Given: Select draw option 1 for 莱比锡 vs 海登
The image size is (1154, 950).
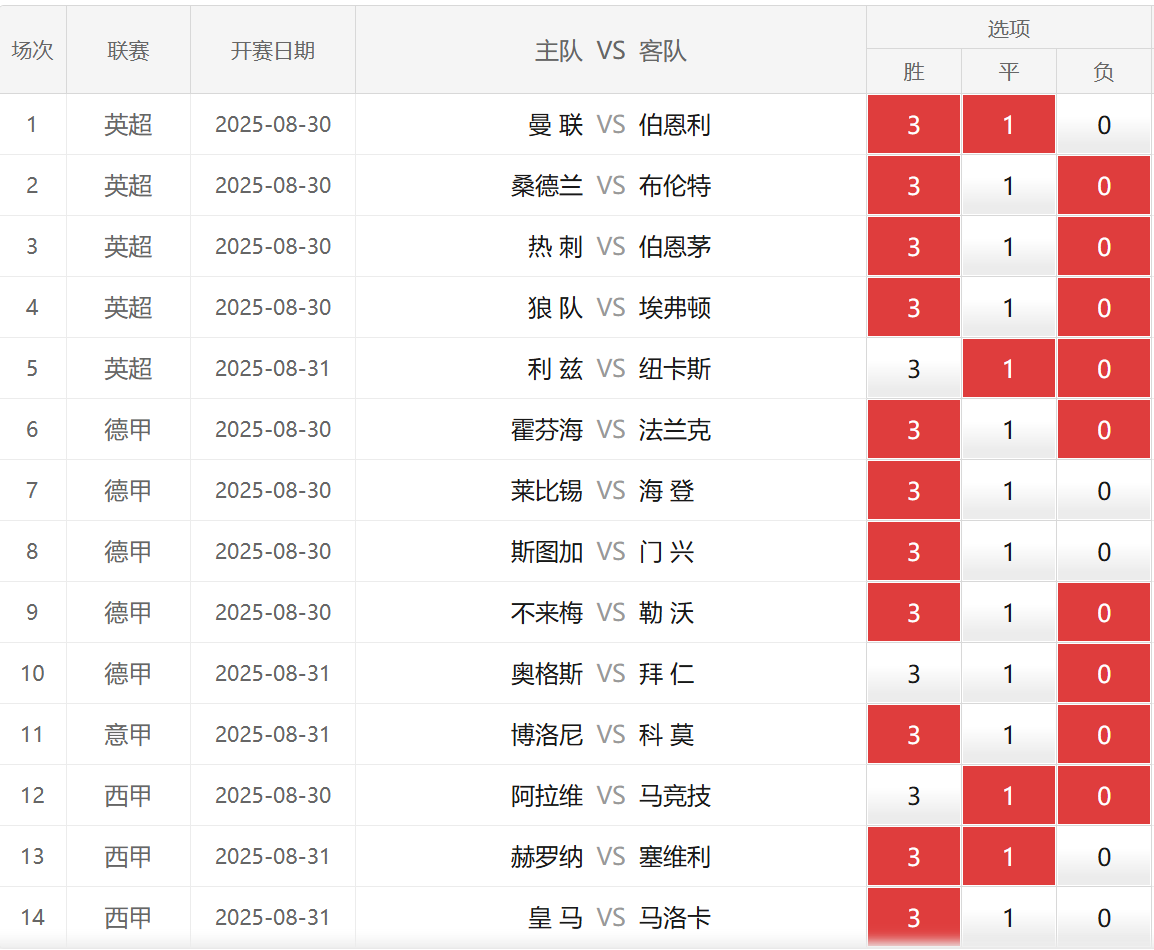Looking at the screenshot, I should click(x=1008, y=491).
